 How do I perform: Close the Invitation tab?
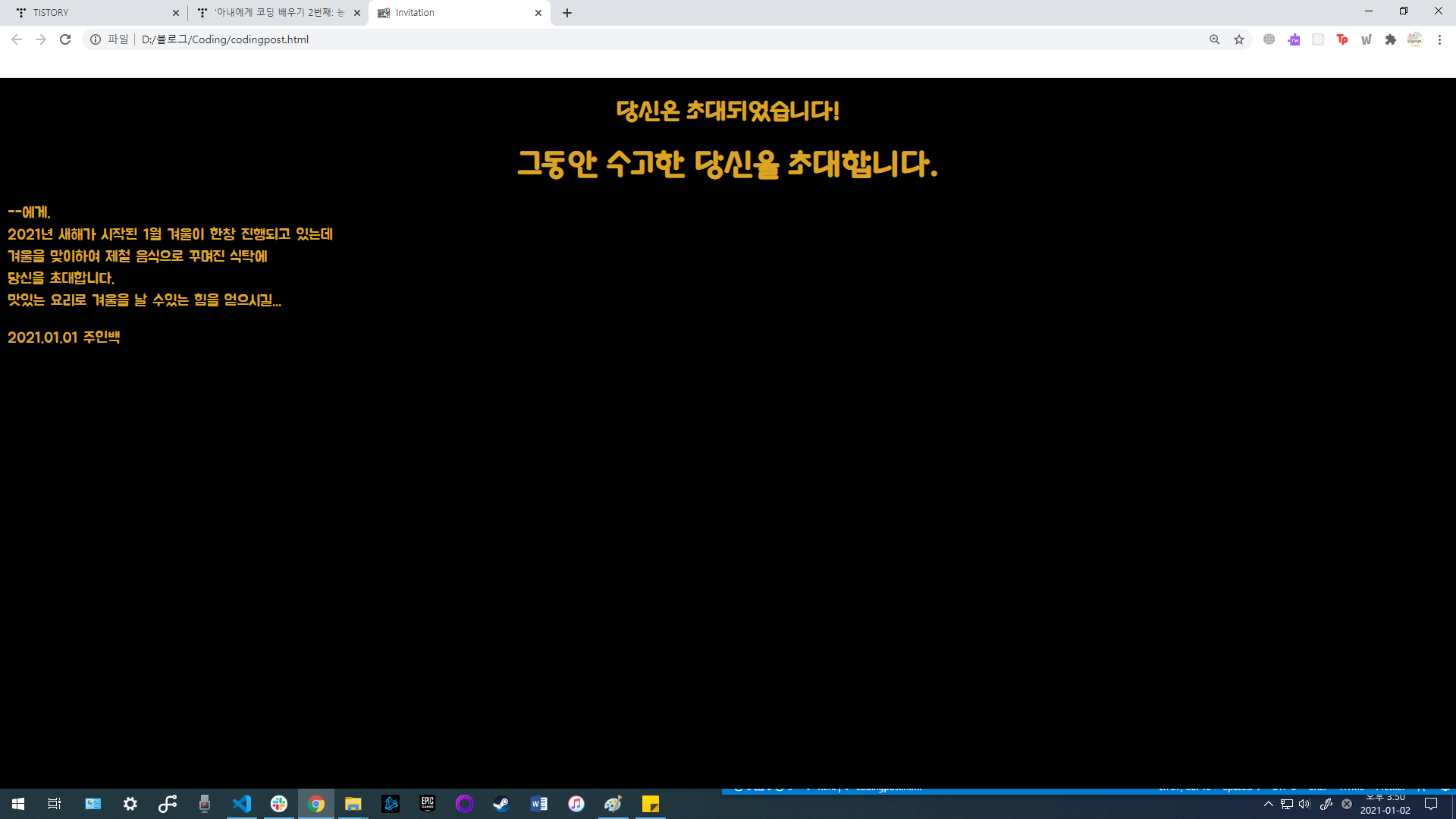click(538, 13)
